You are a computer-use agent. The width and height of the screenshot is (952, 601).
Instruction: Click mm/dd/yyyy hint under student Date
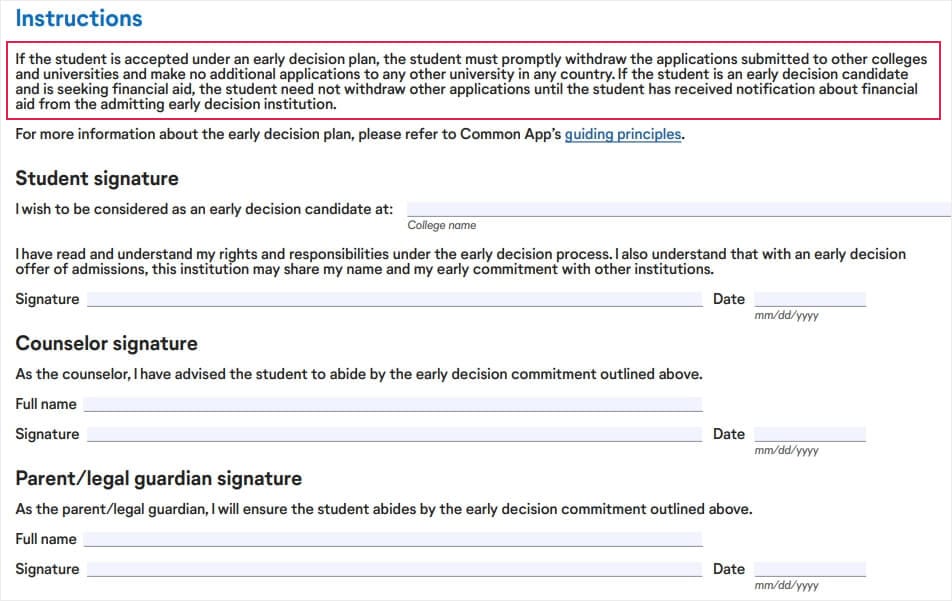coord(786,316)
